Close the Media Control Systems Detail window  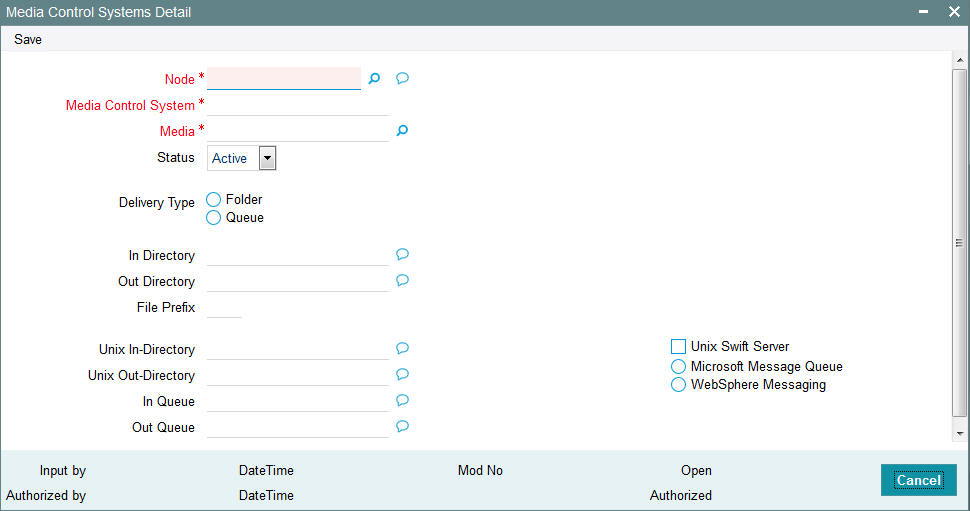954,12
